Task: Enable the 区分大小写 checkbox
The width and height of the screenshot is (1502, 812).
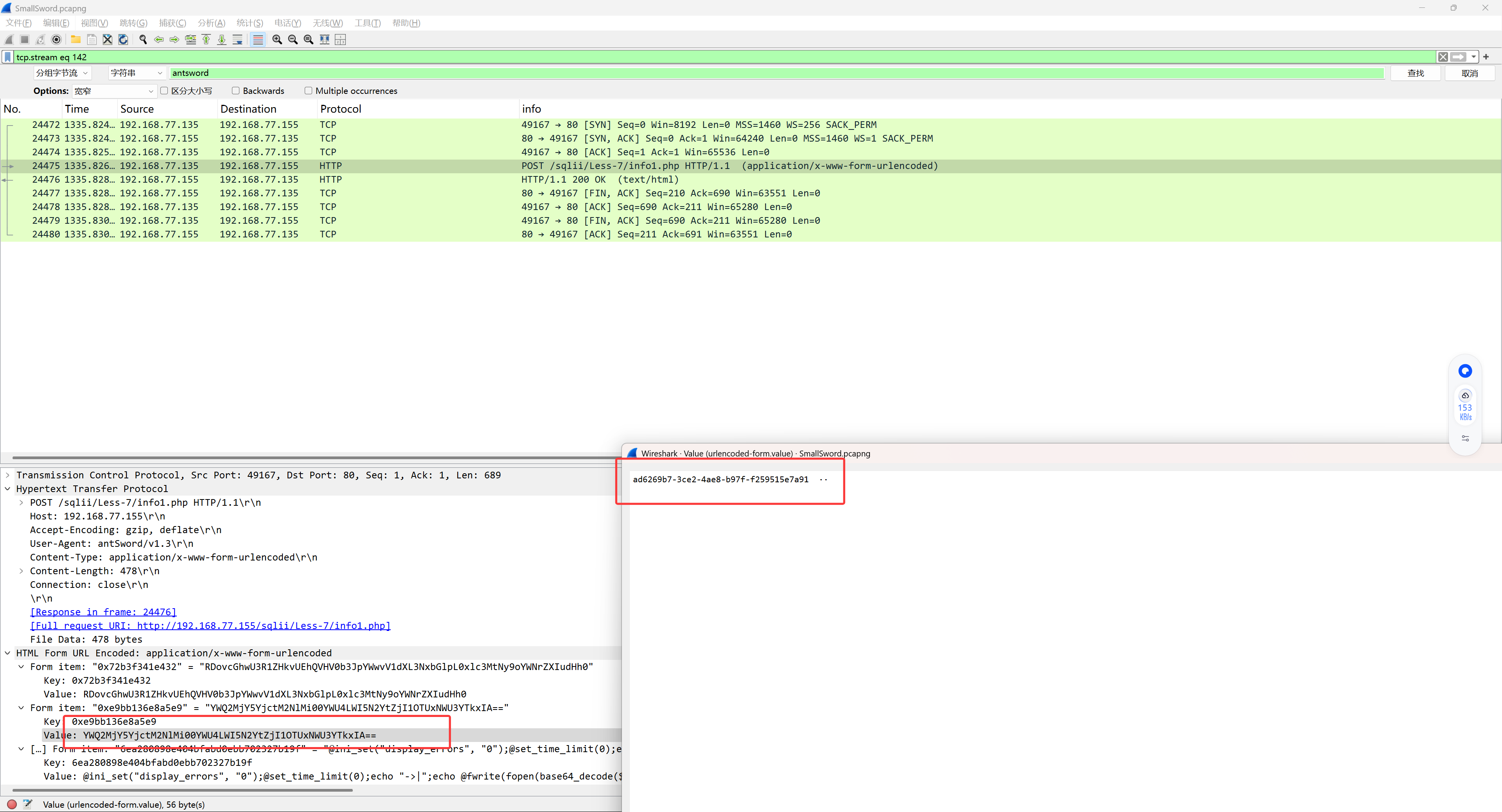Action: click(164, 91)
